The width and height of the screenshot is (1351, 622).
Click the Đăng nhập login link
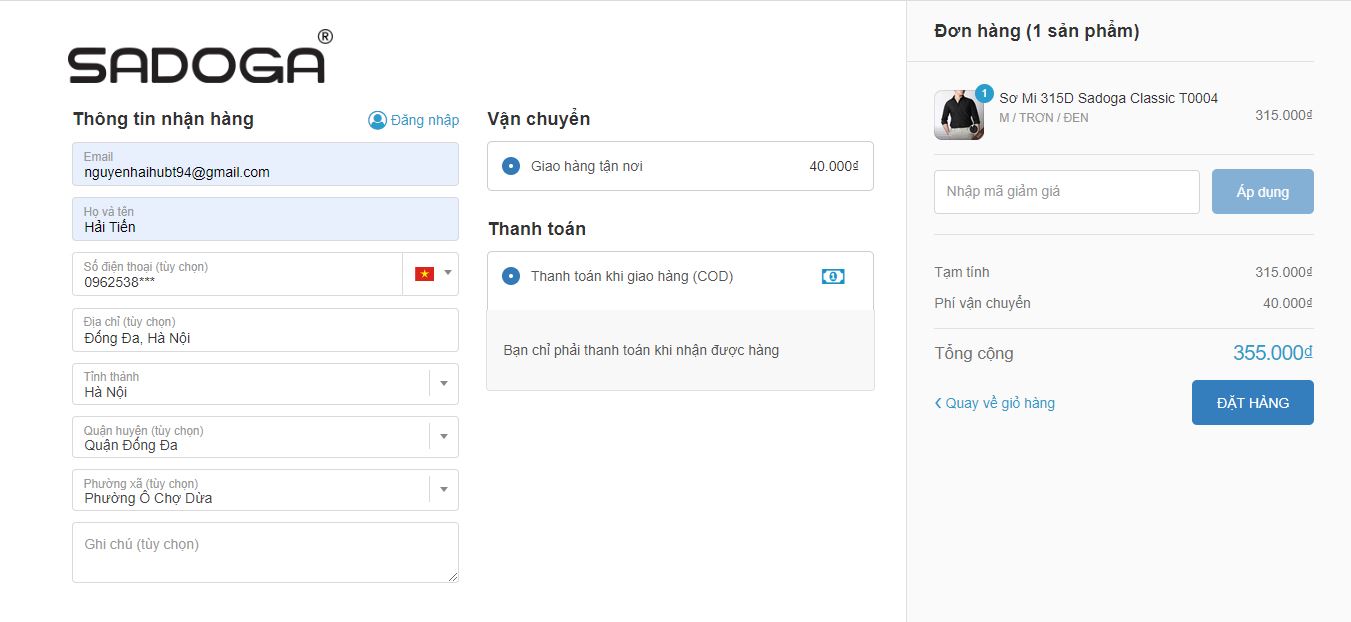[424, 120]
